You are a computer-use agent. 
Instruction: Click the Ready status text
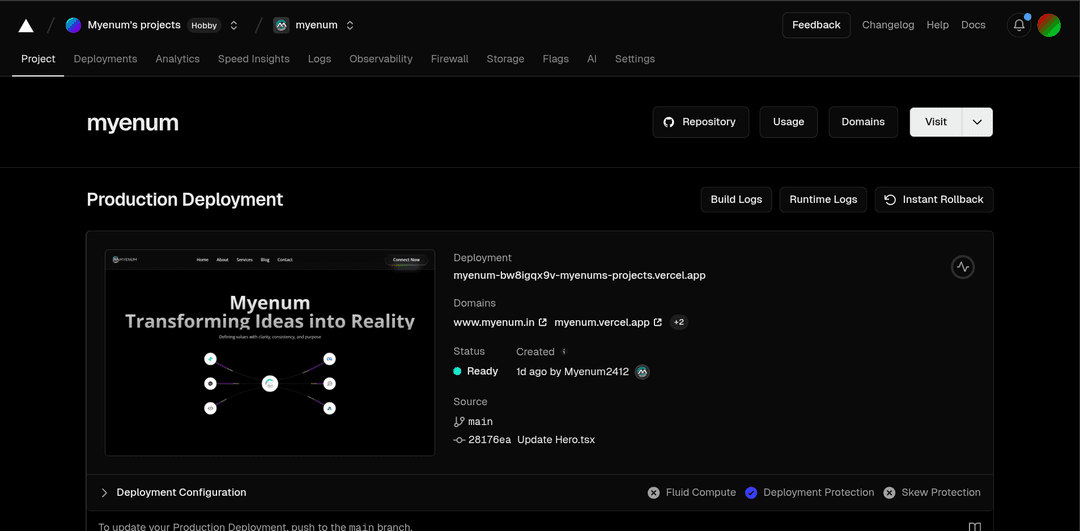[x=482, y=371]
